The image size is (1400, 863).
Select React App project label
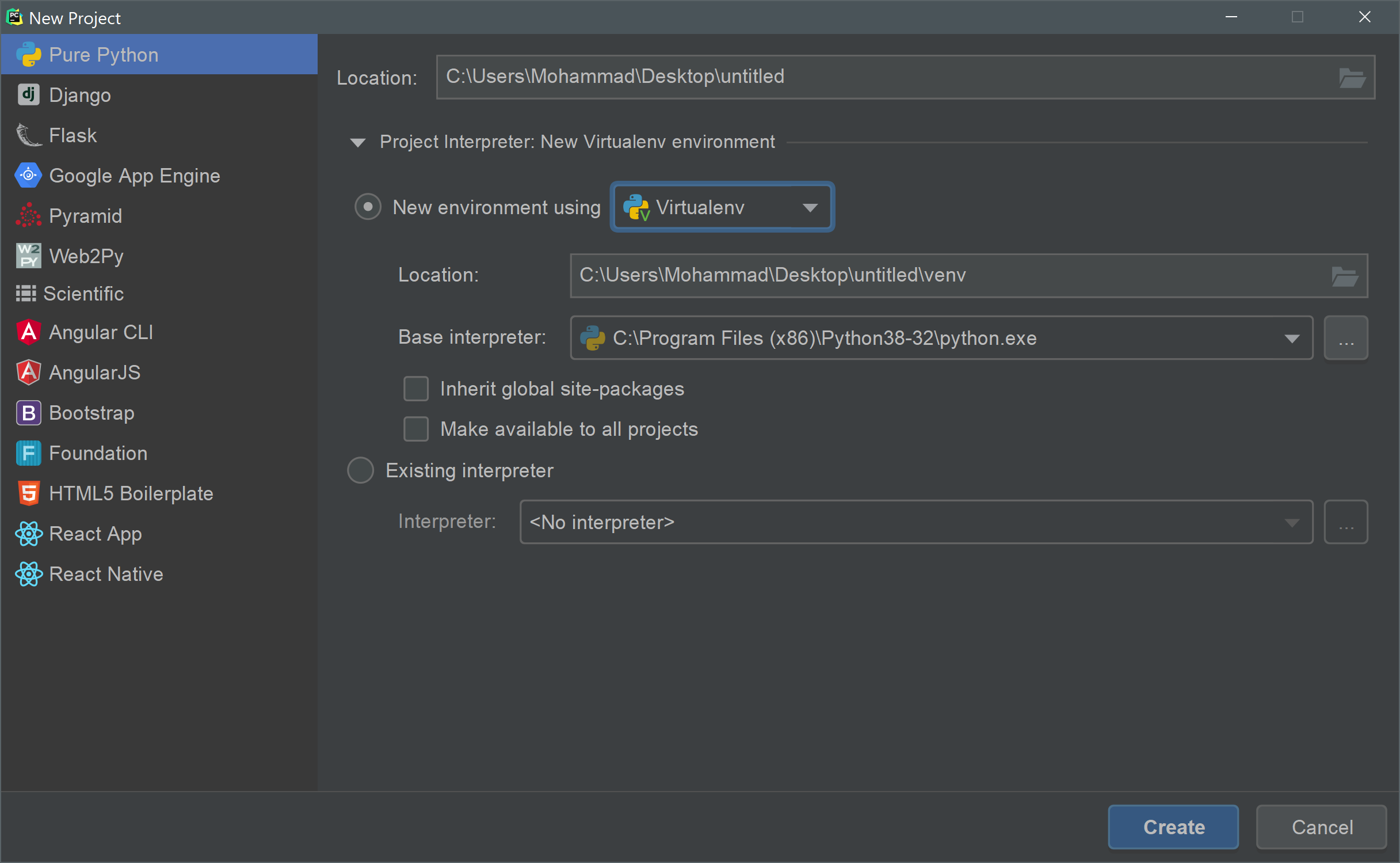click(96, 534)
